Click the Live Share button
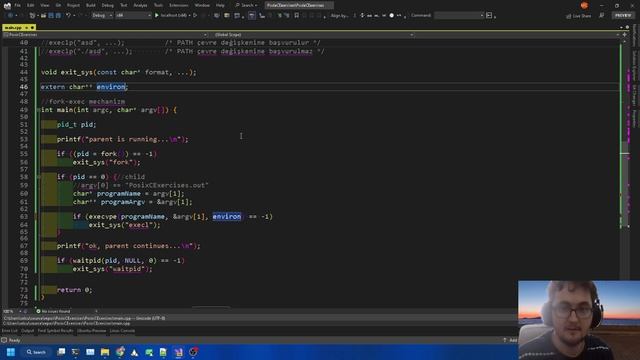The width and height of the screenshot is (640, 360). 578,16
